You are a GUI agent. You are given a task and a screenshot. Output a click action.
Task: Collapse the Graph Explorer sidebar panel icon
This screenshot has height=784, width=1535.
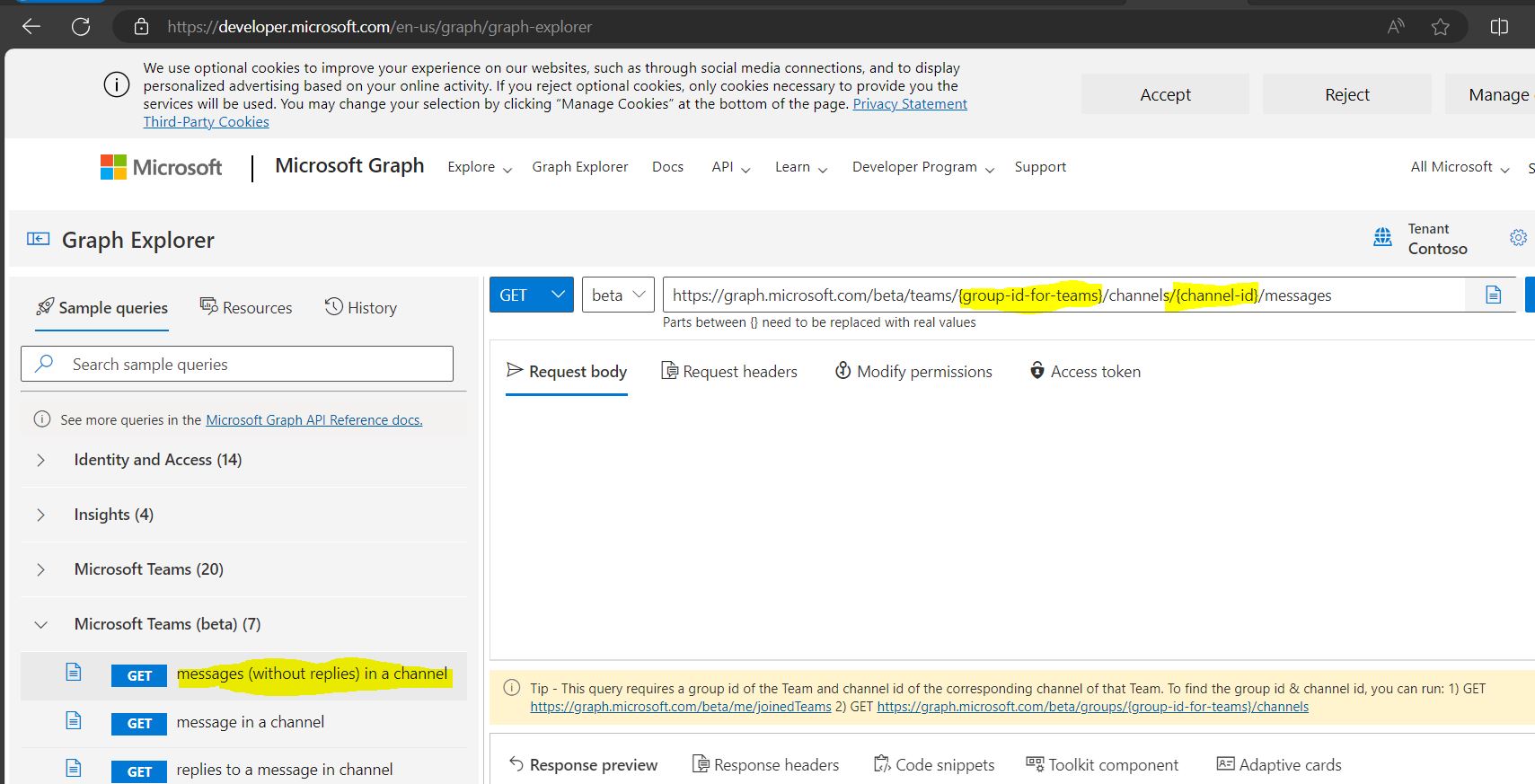coord(38,239)
